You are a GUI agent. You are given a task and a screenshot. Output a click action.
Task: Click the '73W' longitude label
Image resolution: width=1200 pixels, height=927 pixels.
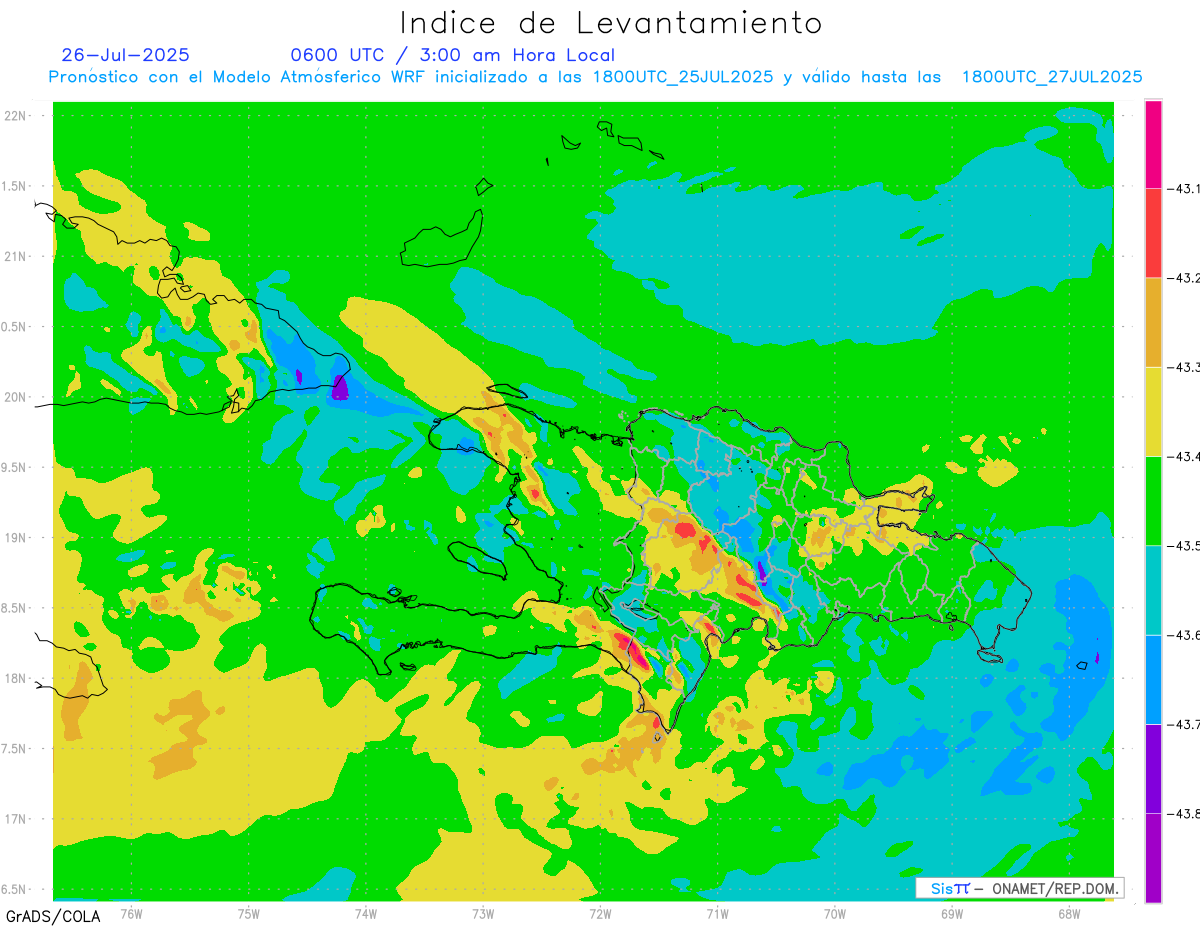tap(483, 914)
